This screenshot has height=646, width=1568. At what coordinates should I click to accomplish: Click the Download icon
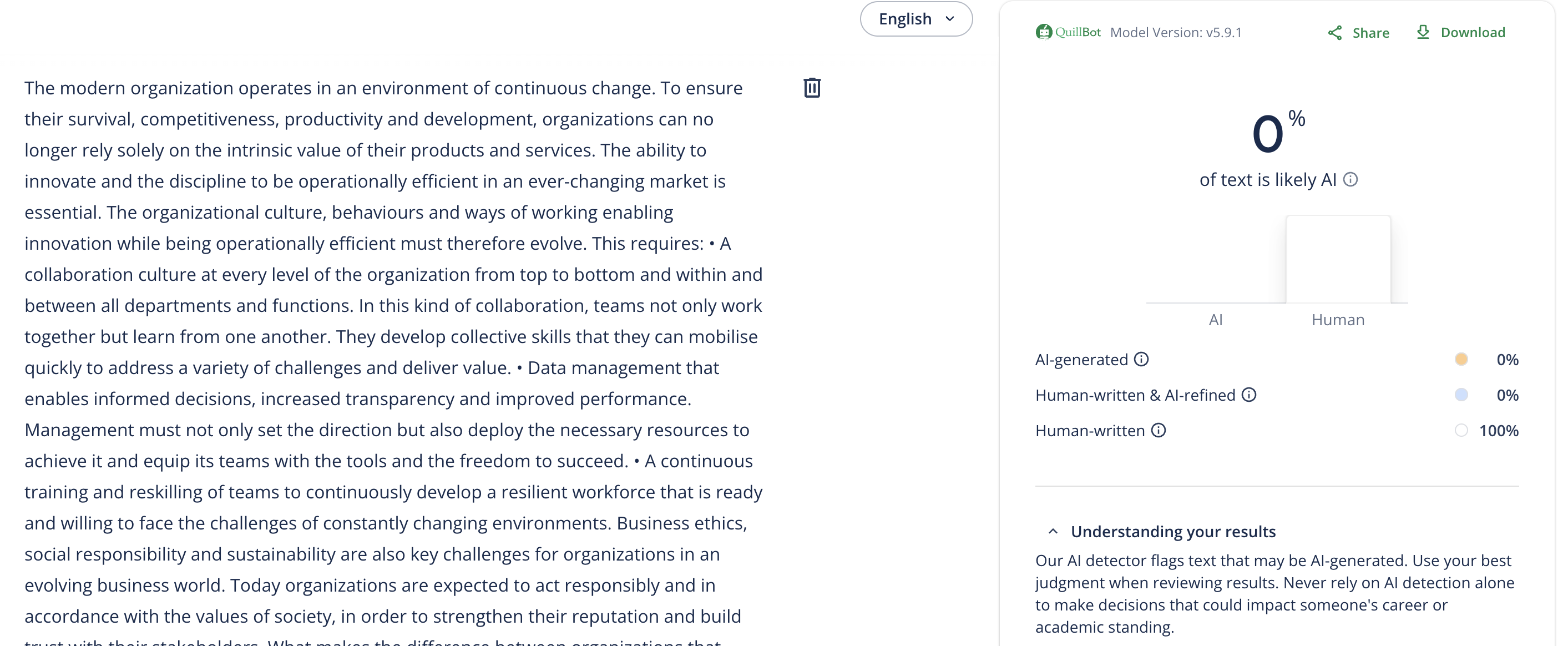pos(1423,32)
